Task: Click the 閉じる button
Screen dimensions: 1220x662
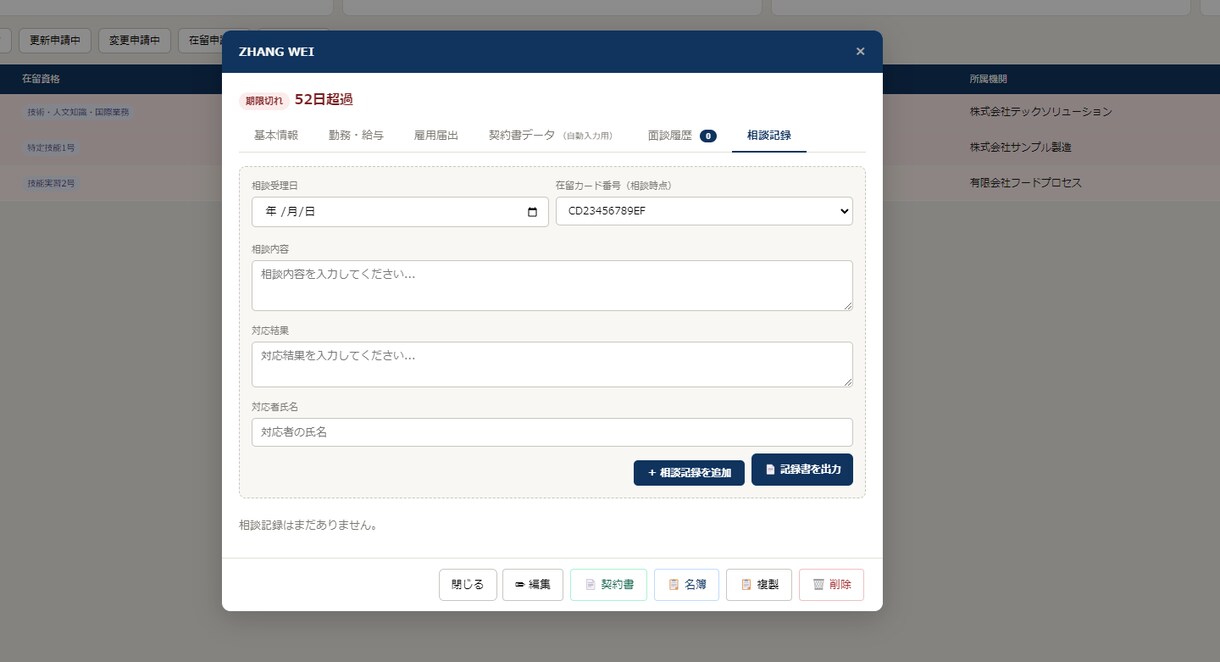Action: tap(468, 585)
